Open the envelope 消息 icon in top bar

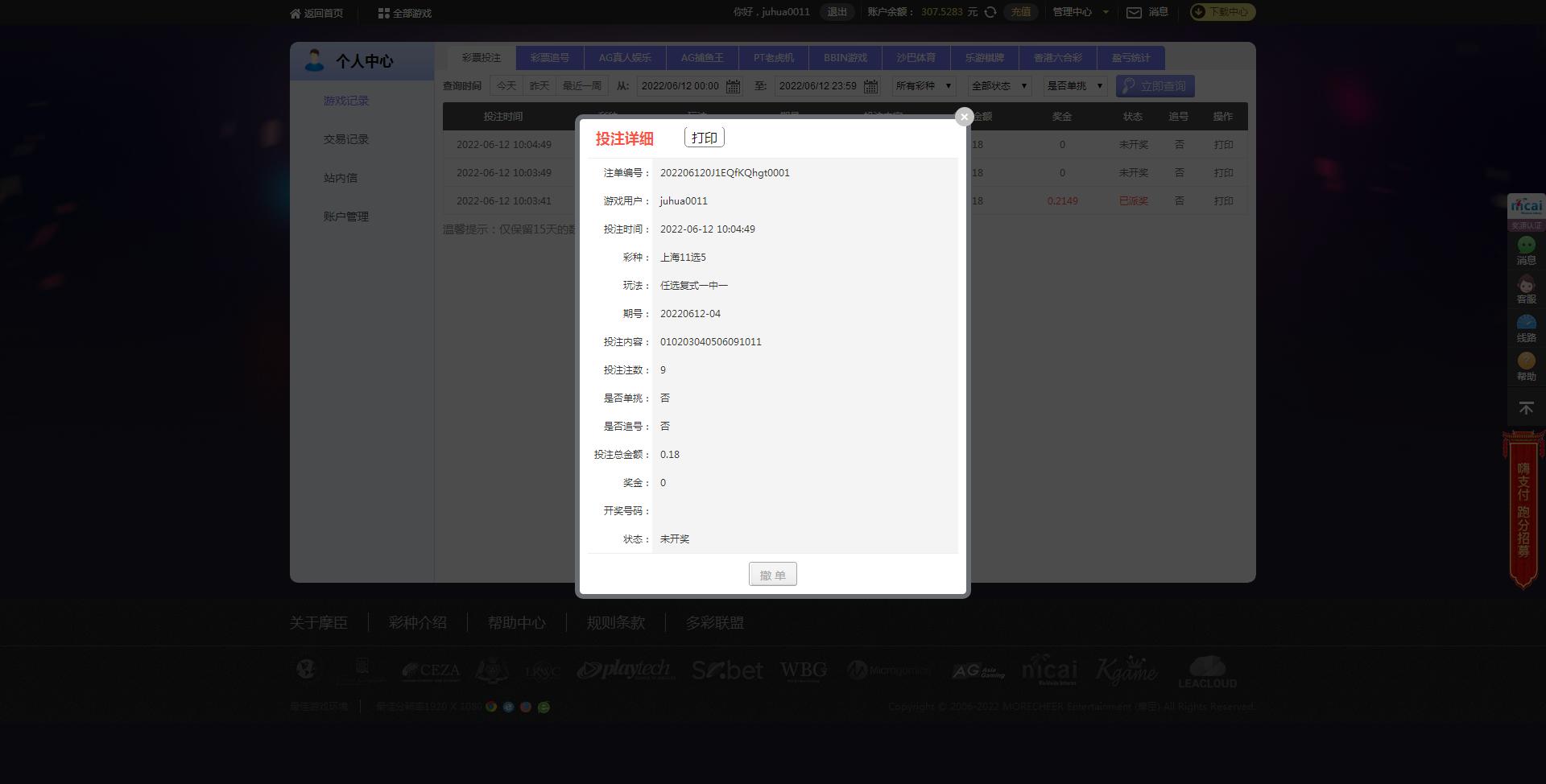point(1134,12)
